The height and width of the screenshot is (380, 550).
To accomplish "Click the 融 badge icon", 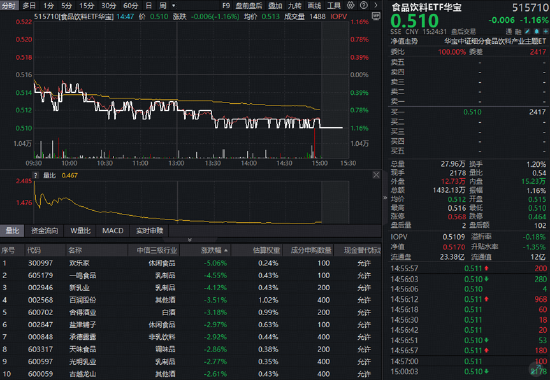I will pyautogui.click(x=518, y=31).
